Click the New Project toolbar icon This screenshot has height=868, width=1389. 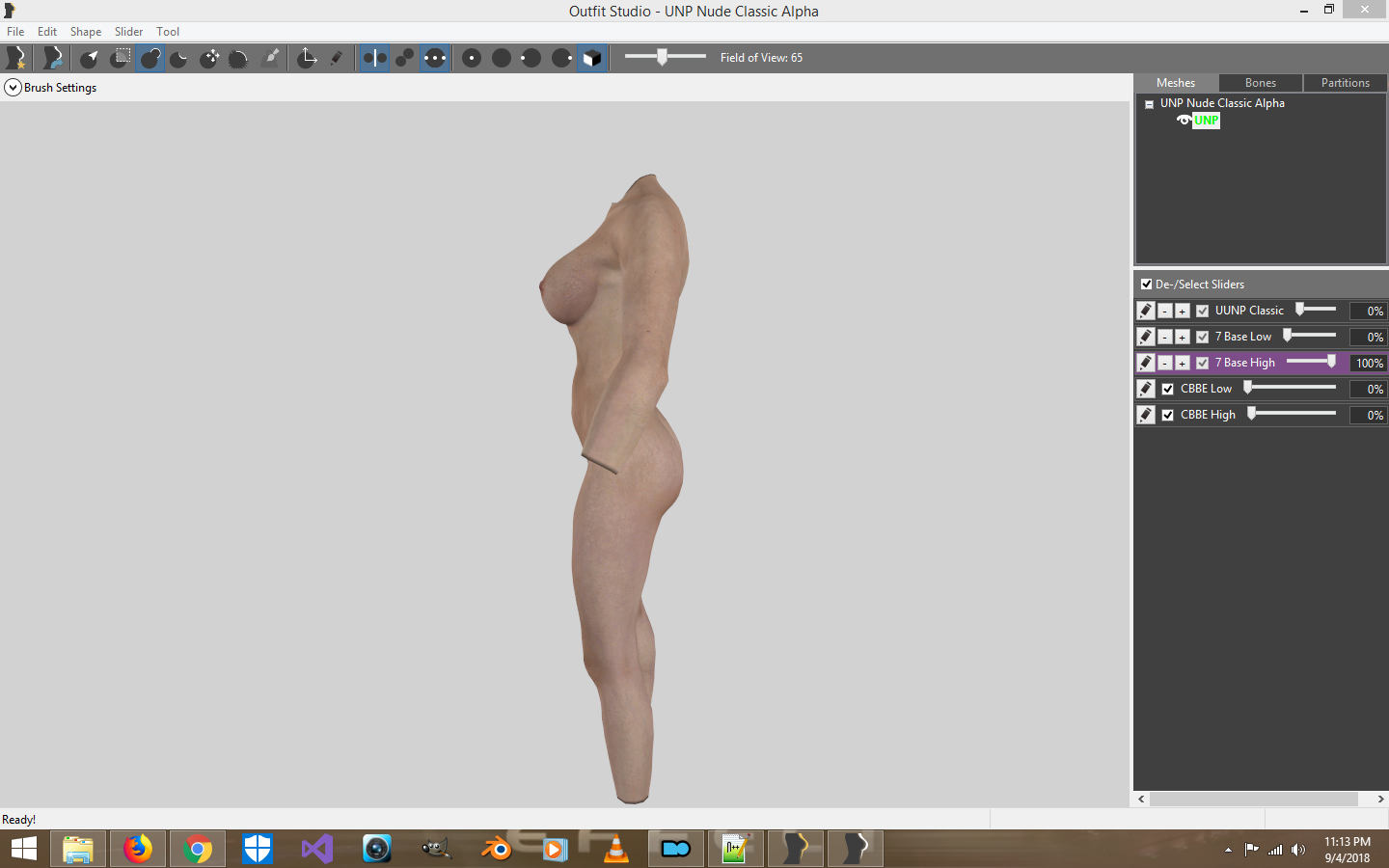(x=16, y=58)
